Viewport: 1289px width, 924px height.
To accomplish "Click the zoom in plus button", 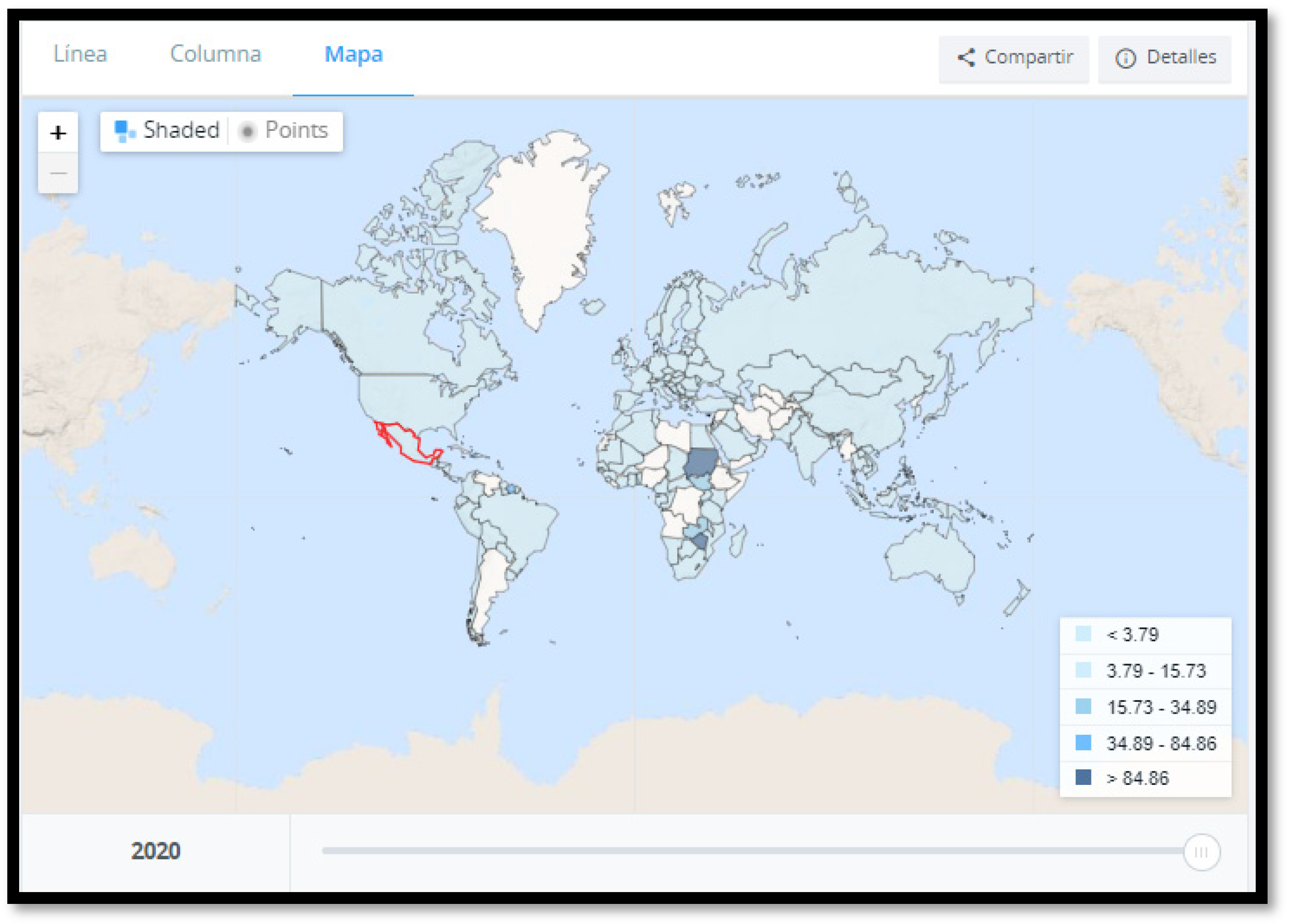I will click(58, 133).
